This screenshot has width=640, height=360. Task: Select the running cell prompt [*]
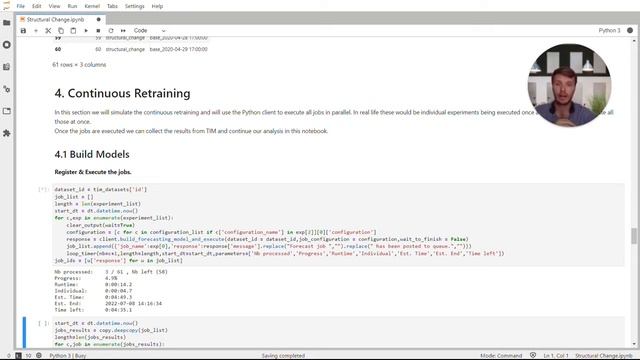tap(43, 189)
